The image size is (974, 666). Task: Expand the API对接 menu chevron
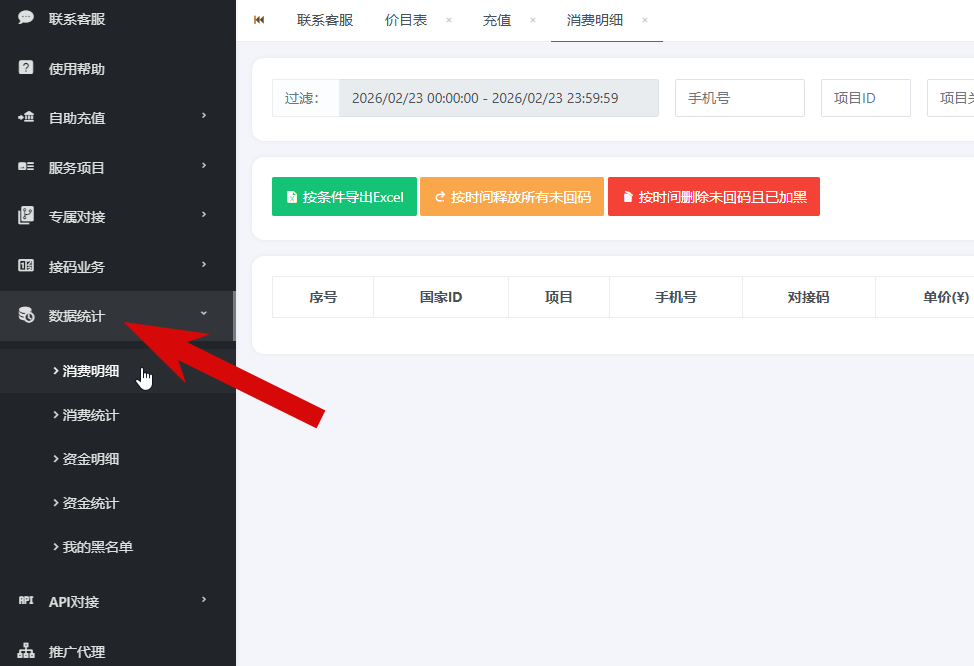pyautogui.click(x=204, y=600)
